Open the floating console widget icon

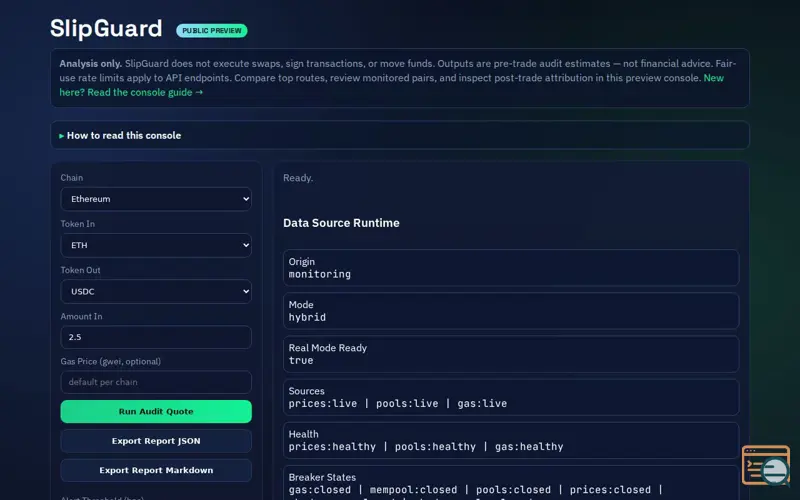(x=766, y=465)
